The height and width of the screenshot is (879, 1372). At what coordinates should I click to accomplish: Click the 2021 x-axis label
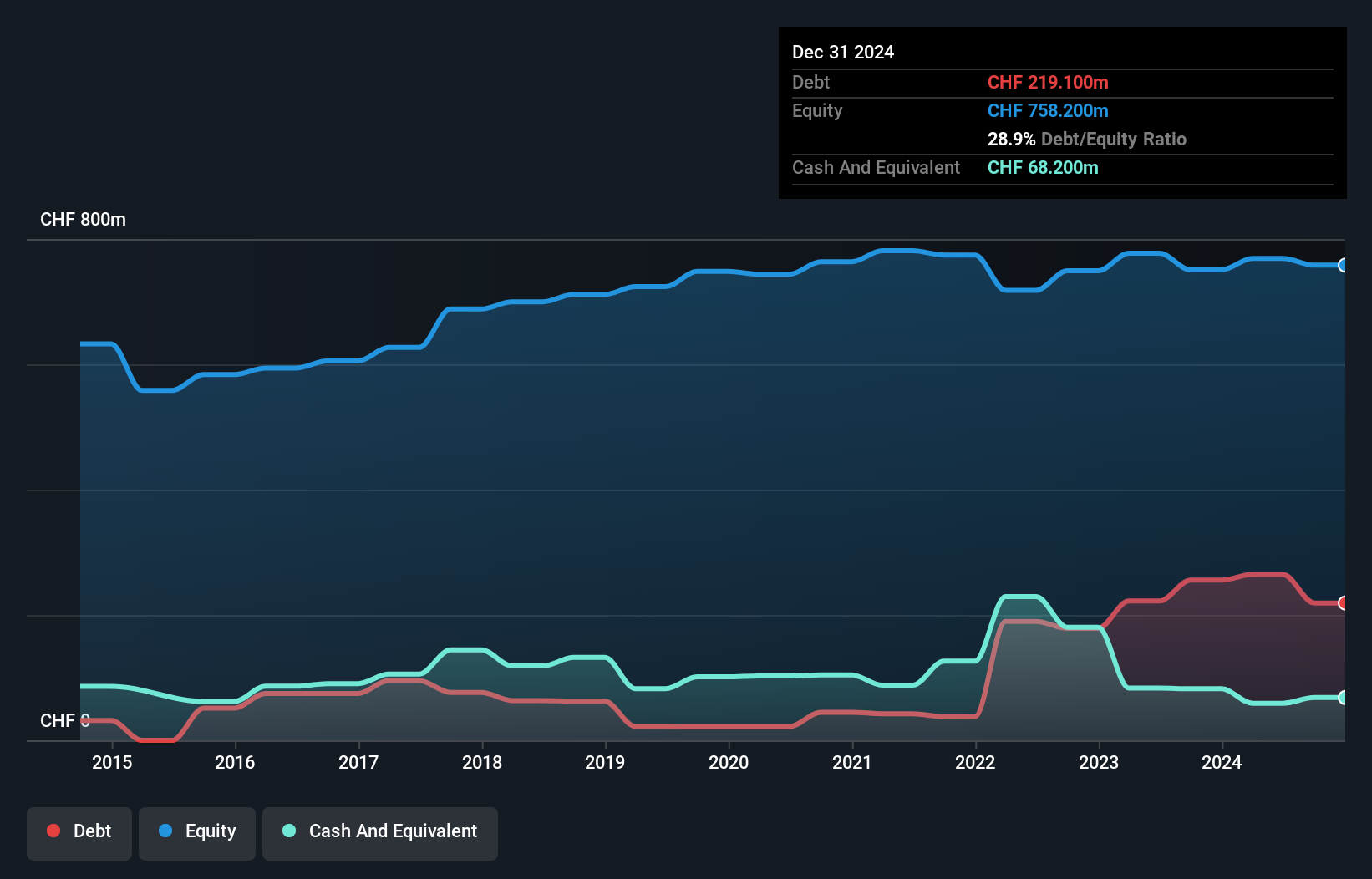(x=852, y=762)
